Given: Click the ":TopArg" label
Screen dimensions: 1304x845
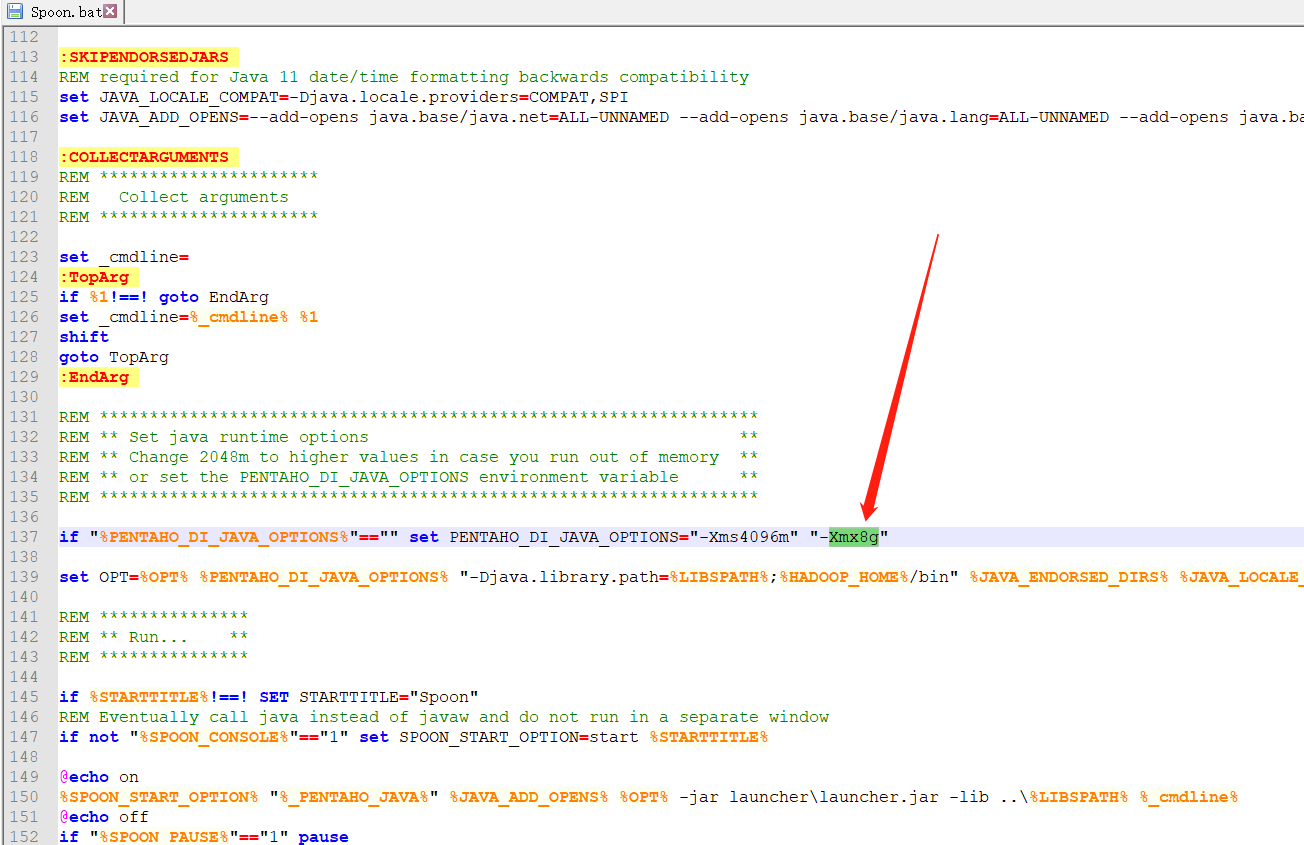Looking at the screenshot, I should [98, 277].
